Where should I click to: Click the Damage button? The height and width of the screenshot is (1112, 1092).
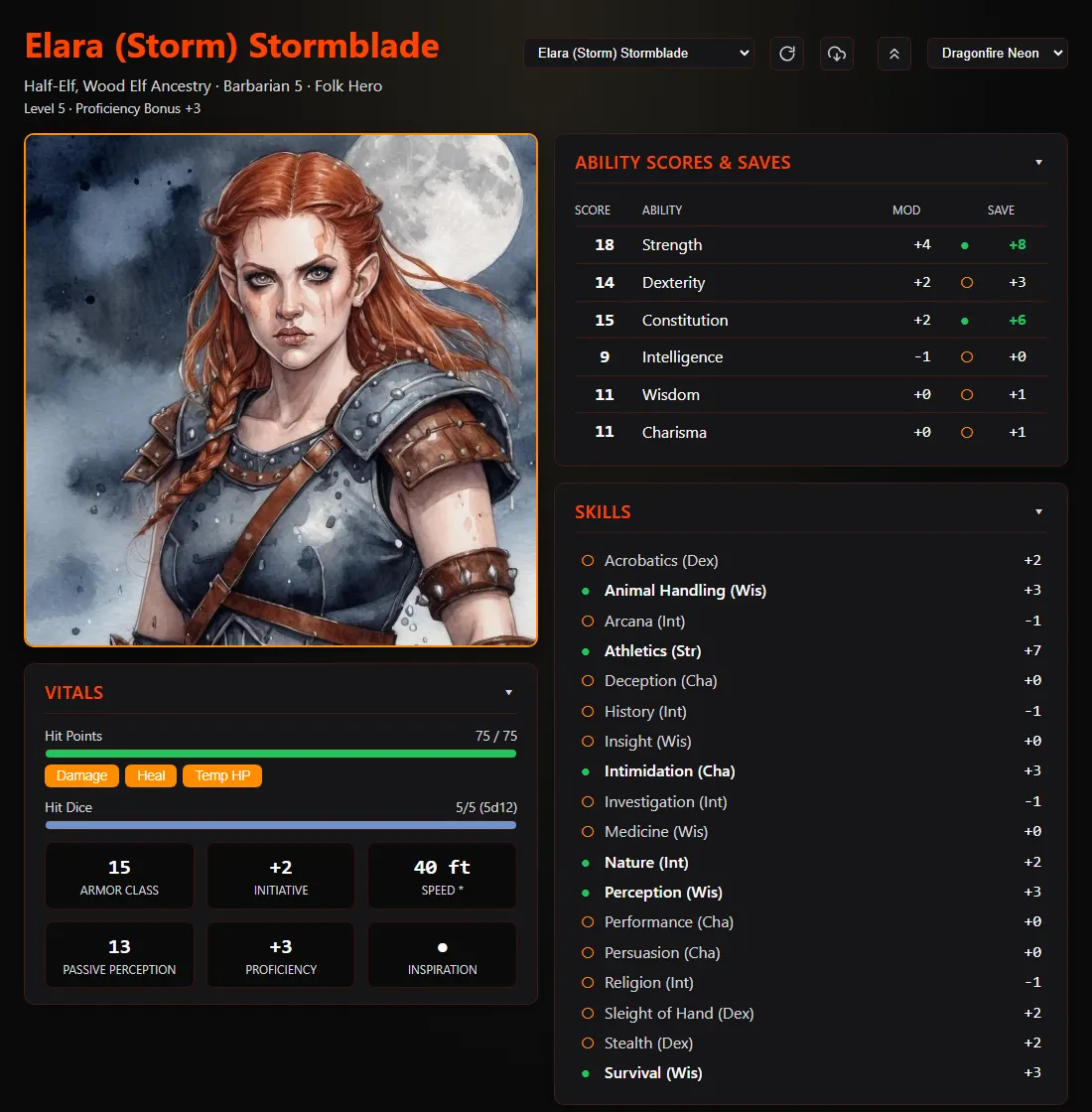click(x=81, y=775)
